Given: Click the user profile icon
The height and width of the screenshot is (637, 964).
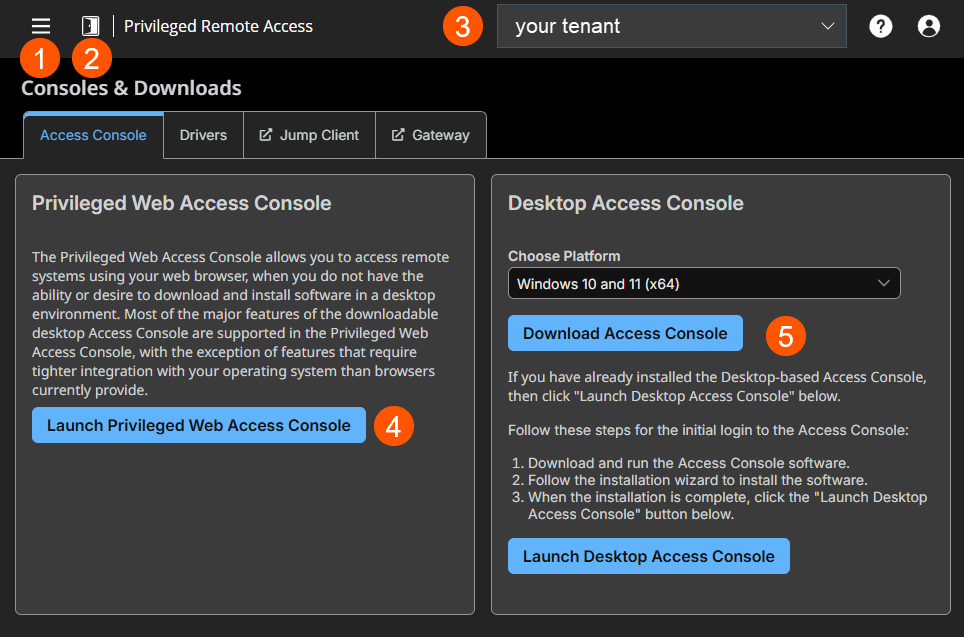Looking at the screenshot, I should click(x=928, y=26).
